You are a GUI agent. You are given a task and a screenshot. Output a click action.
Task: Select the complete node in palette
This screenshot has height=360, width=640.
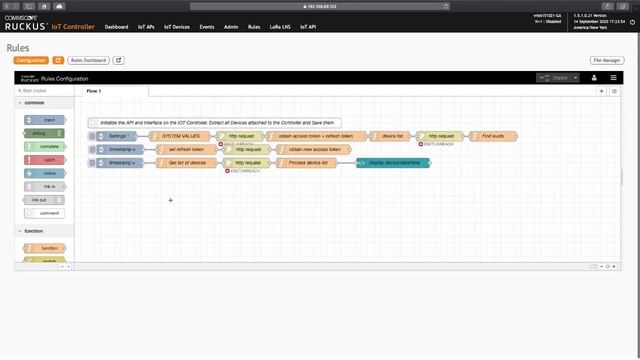44,147
